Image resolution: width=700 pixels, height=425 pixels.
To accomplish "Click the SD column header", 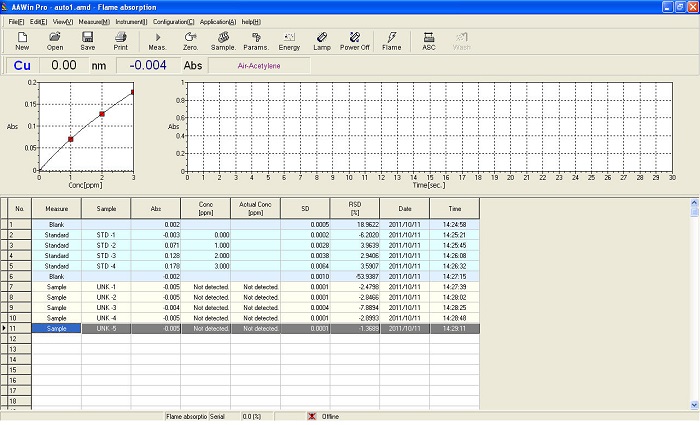I will pos(305,208).
